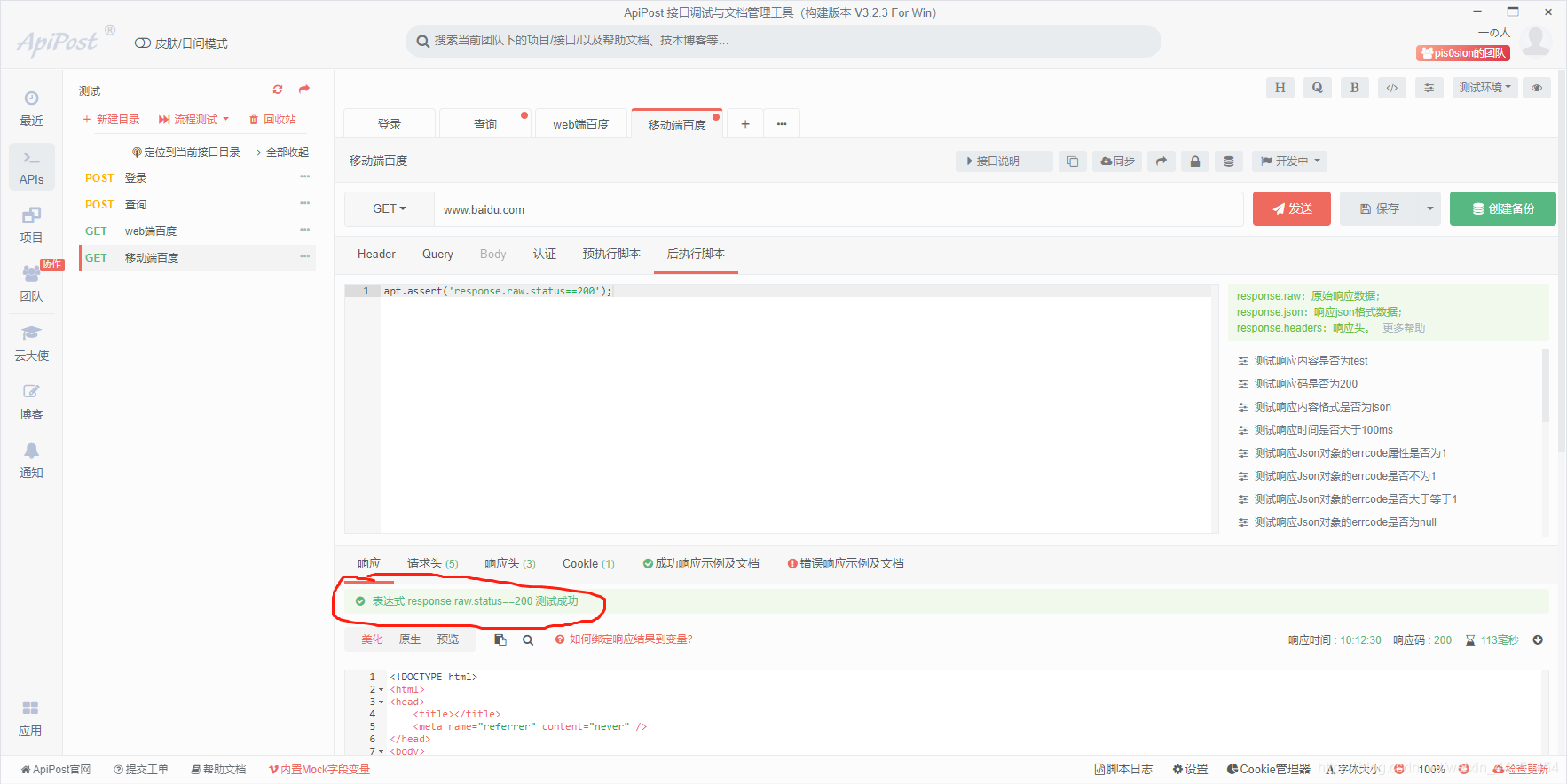Click the 同步 sync button
1567x784 pixels.
pyautogui.click(x=1117, y=161)
